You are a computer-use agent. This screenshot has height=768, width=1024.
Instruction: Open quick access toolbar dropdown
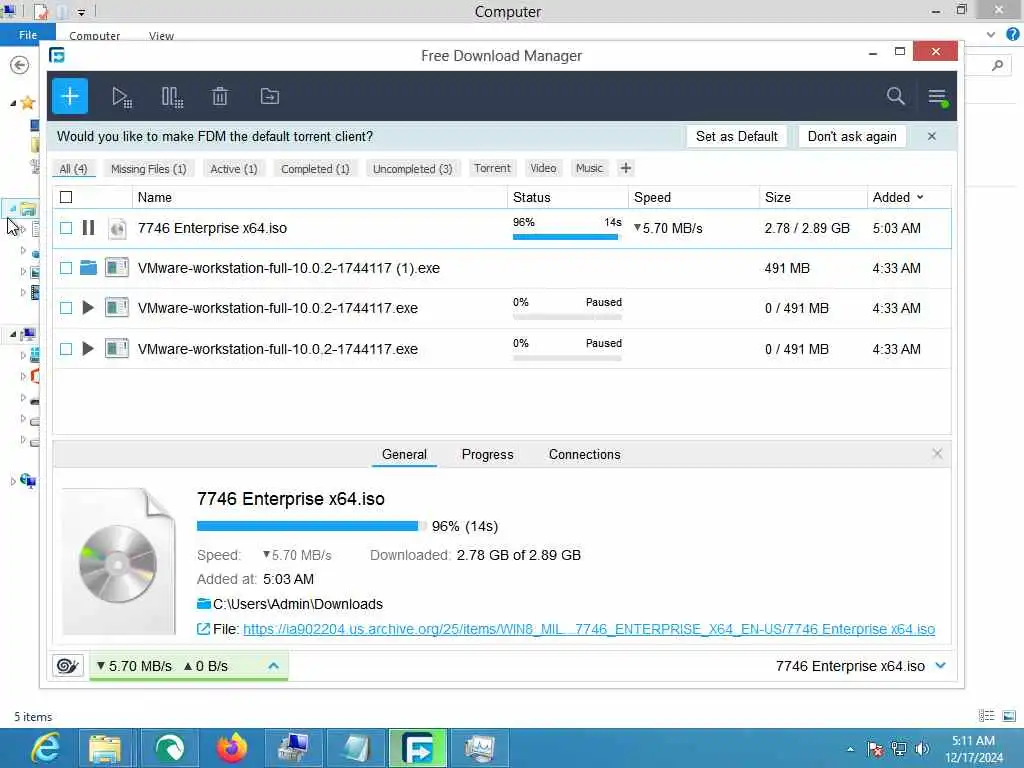(81, 12)
